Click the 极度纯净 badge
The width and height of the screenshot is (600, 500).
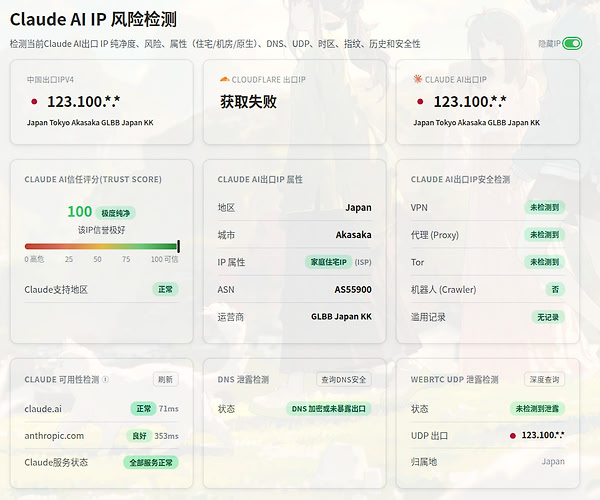(116, 213)
